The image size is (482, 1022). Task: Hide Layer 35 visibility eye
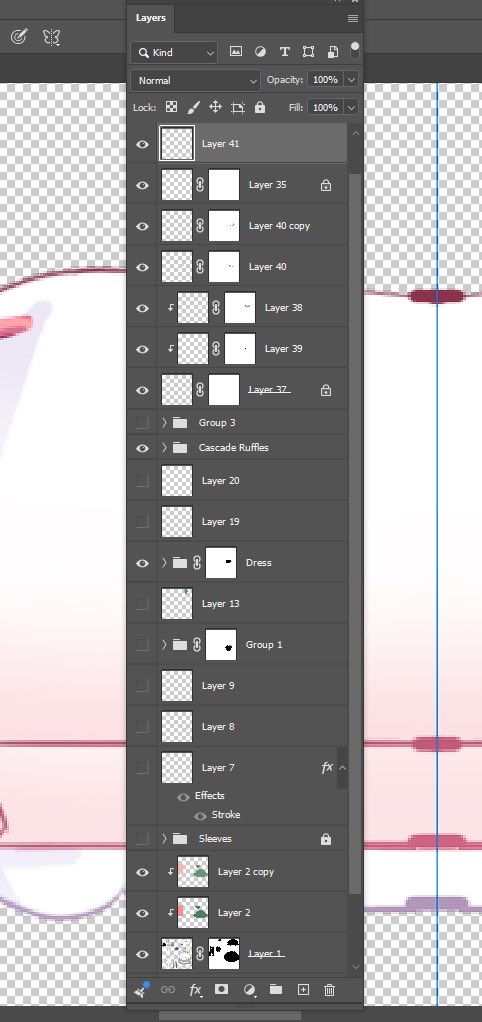click(142, 185)
